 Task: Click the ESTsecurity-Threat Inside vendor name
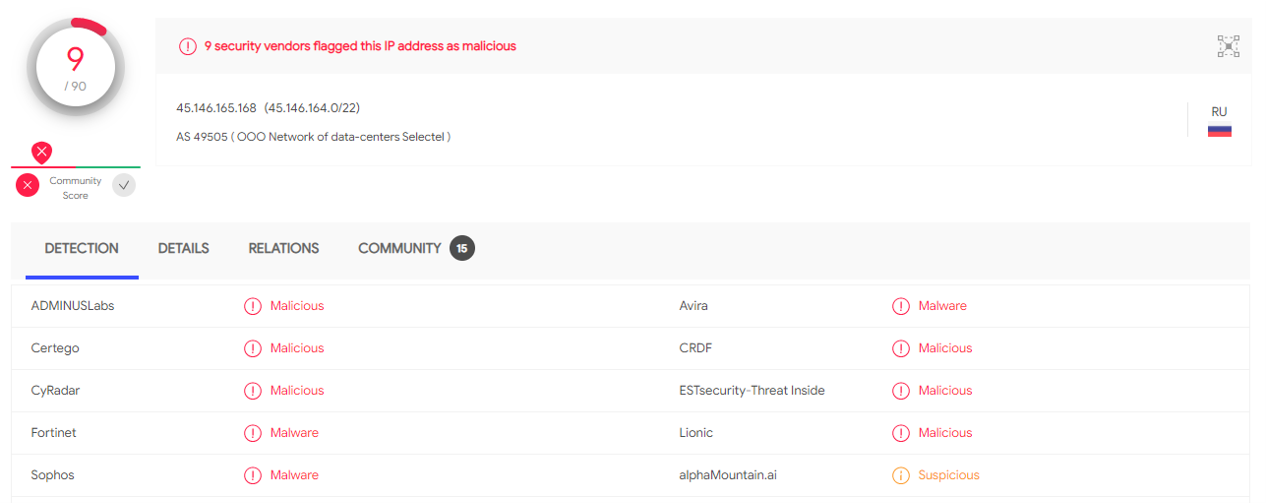(x=752, y=391)
